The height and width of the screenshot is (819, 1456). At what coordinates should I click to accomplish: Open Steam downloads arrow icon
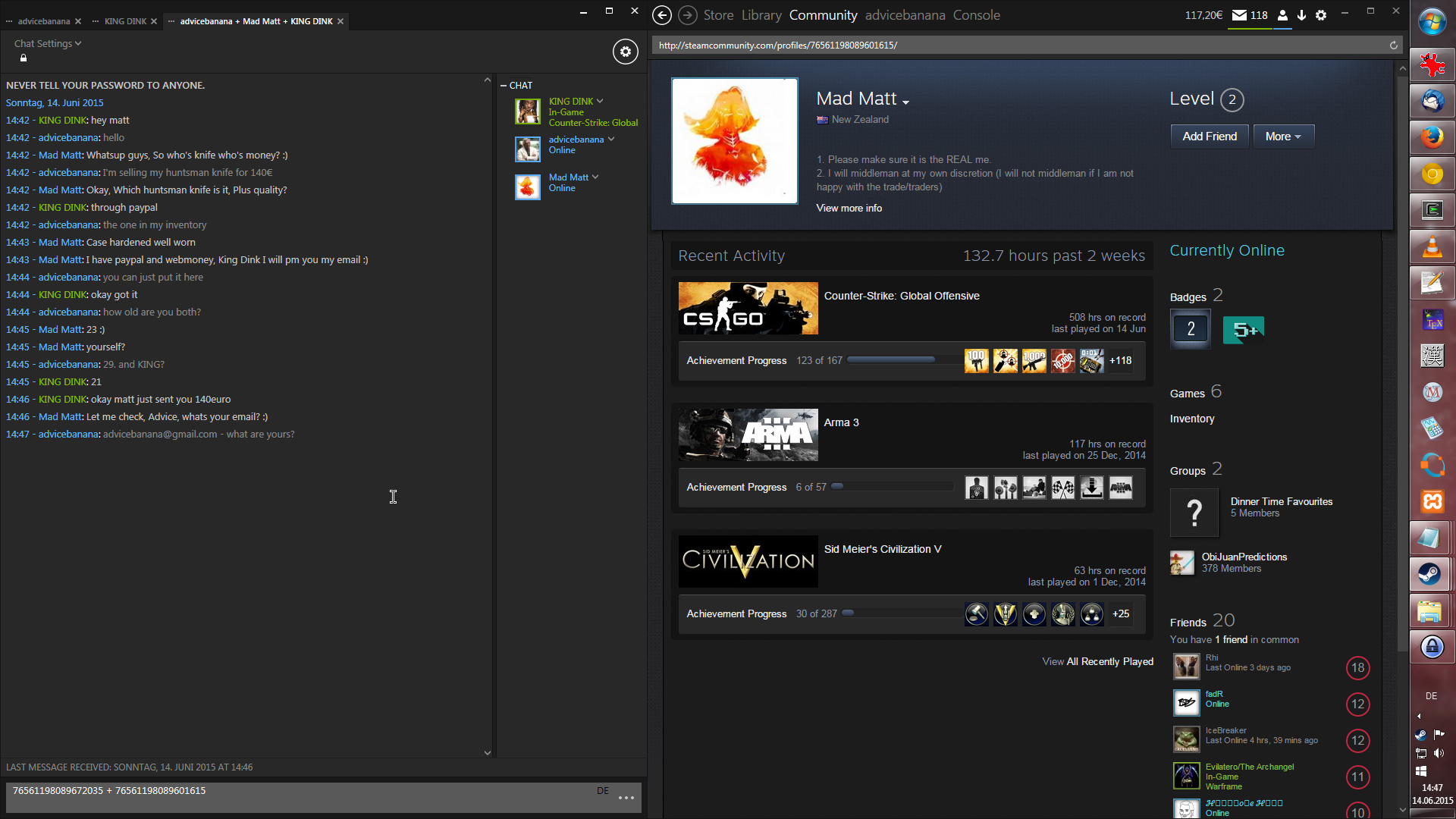(1301, 15)
